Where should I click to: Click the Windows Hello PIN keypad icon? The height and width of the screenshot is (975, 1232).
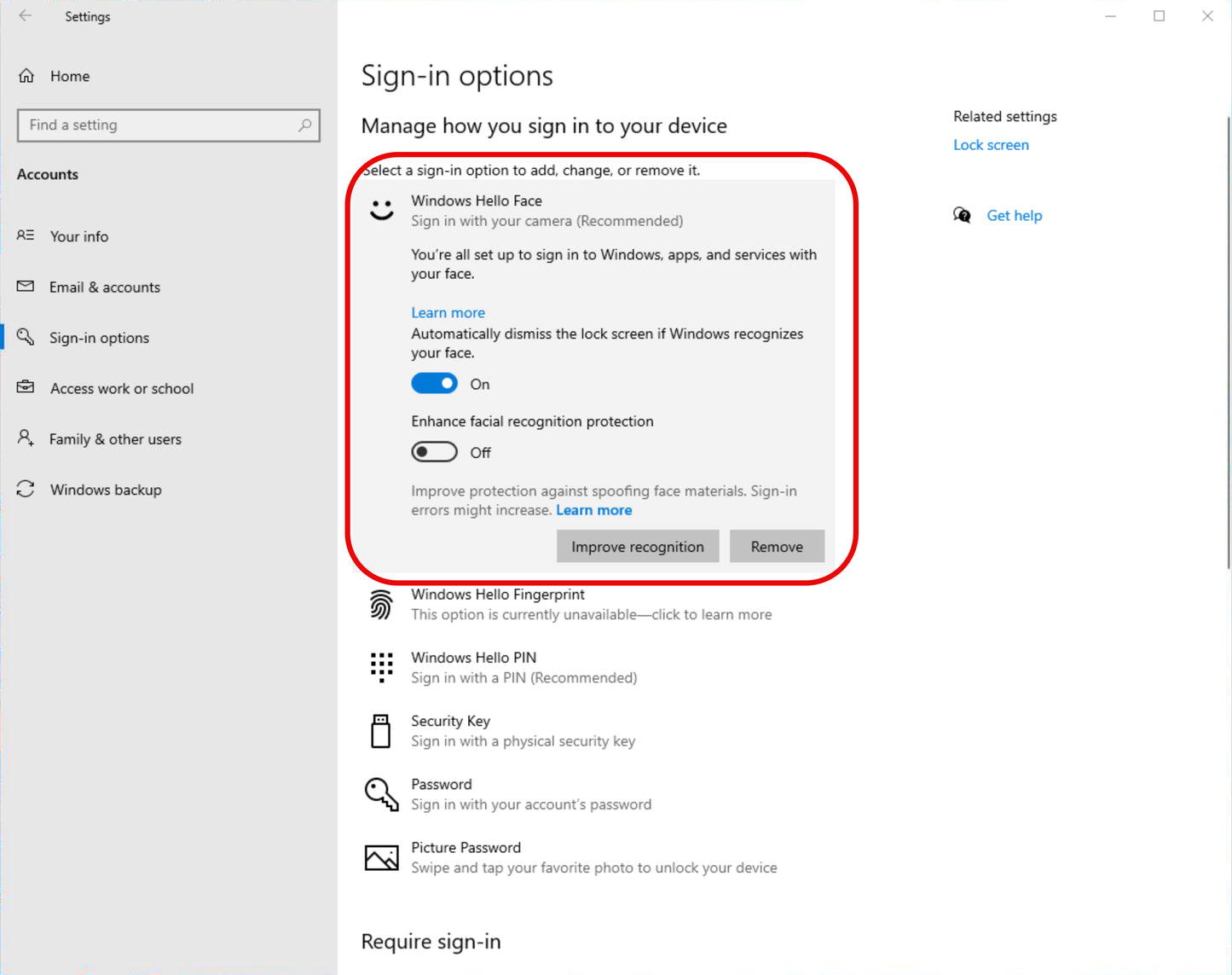pos(381,667)
